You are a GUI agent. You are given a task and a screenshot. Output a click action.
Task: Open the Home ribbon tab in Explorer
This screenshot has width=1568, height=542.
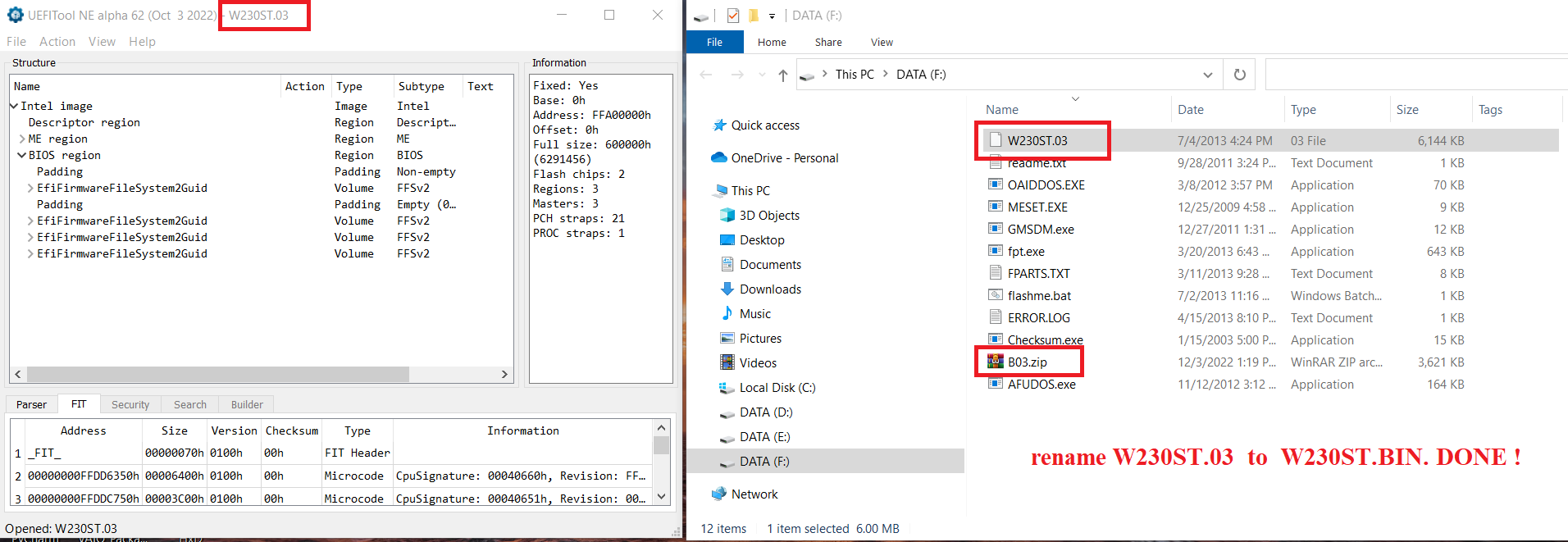[x=772, y=42]
